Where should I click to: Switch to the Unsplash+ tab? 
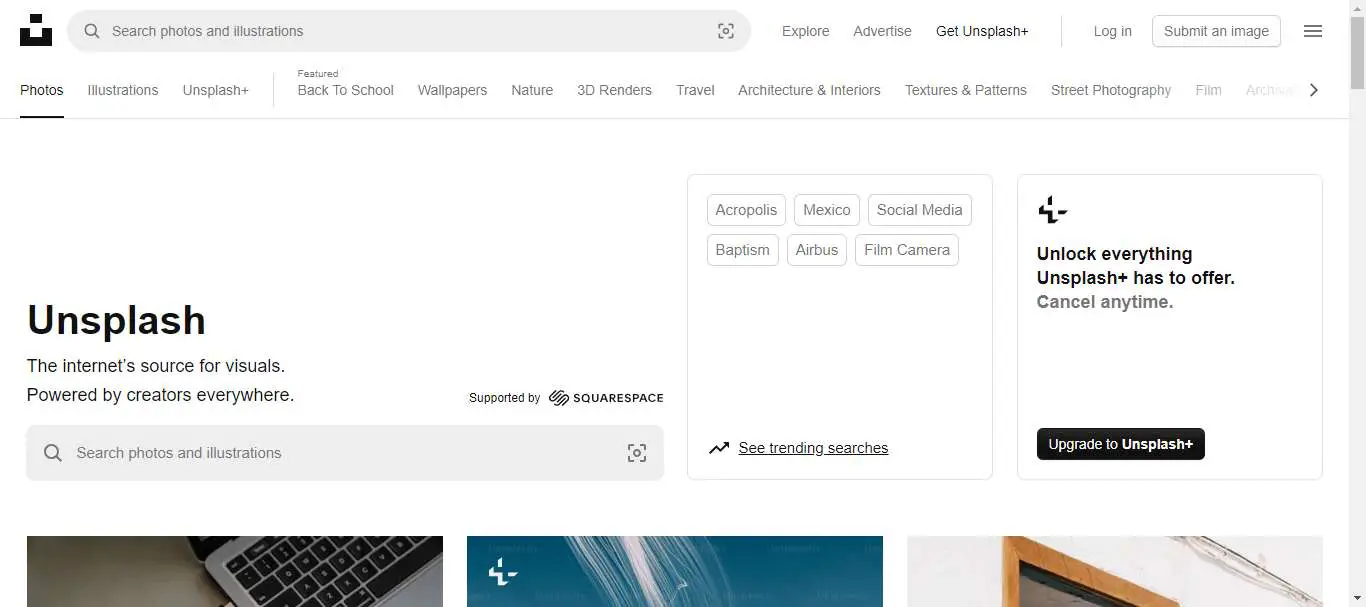[x=216, y=90]
